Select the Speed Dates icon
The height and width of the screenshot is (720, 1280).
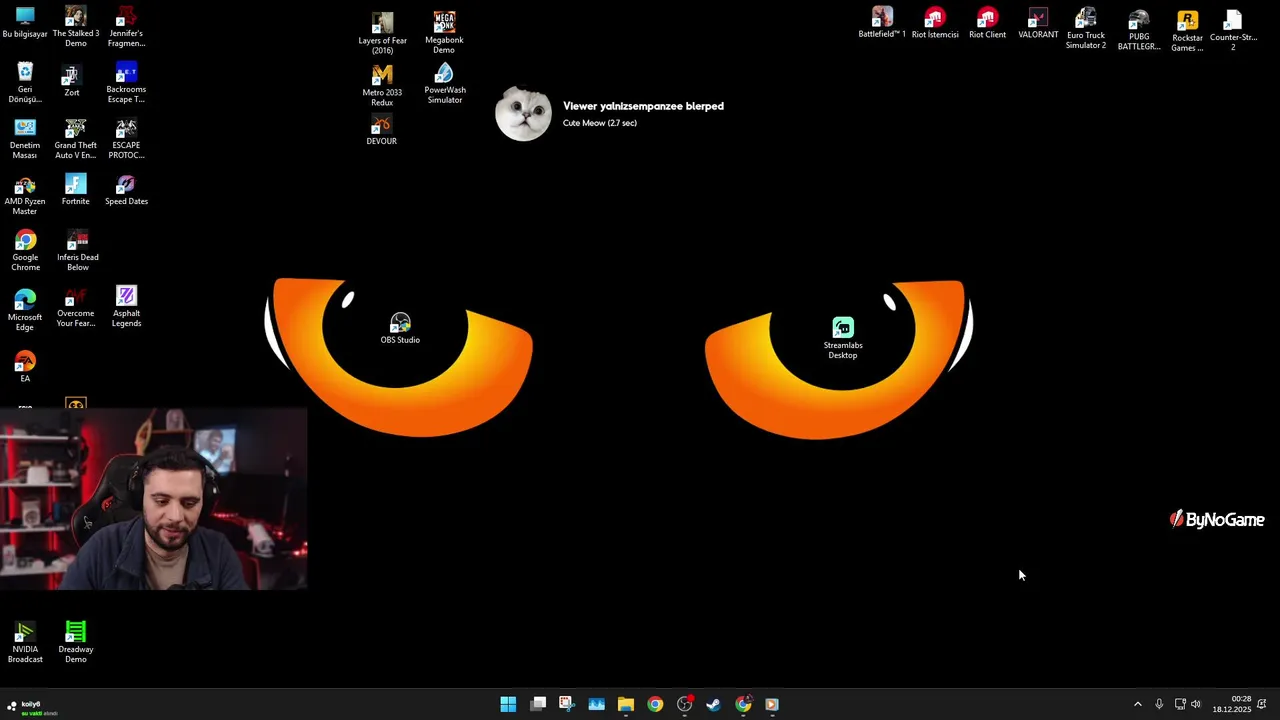126,189
